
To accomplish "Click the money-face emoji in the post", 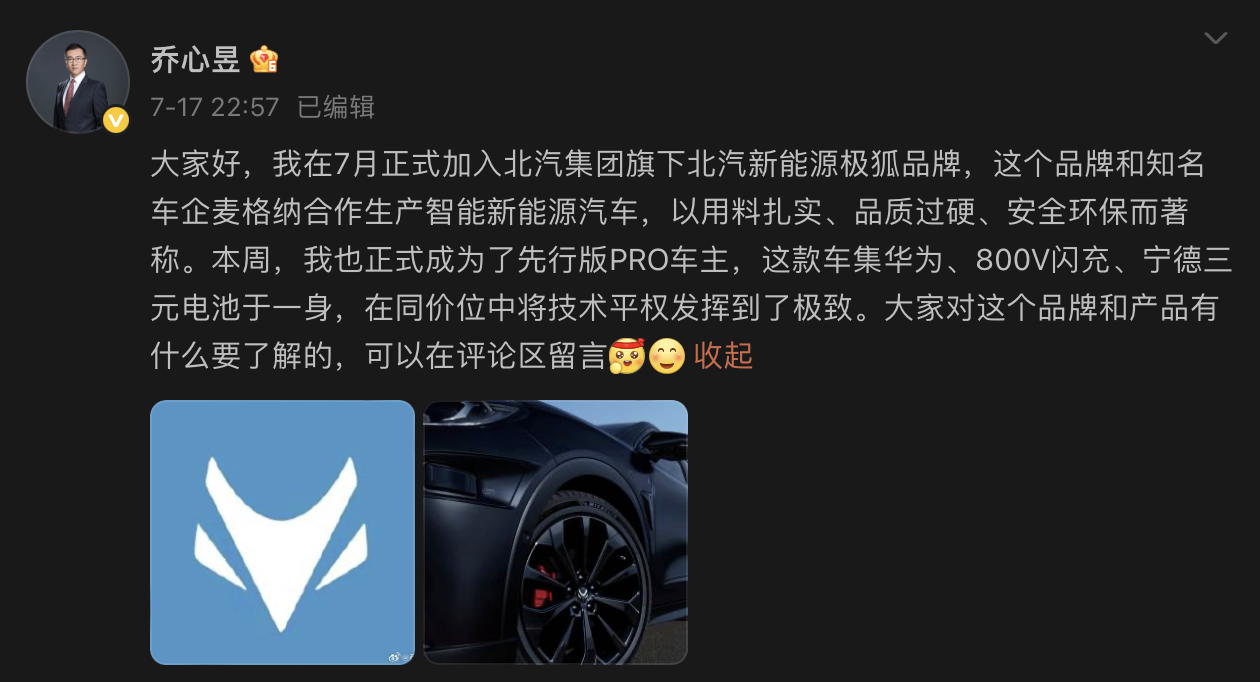I will [x=626, y=355].
